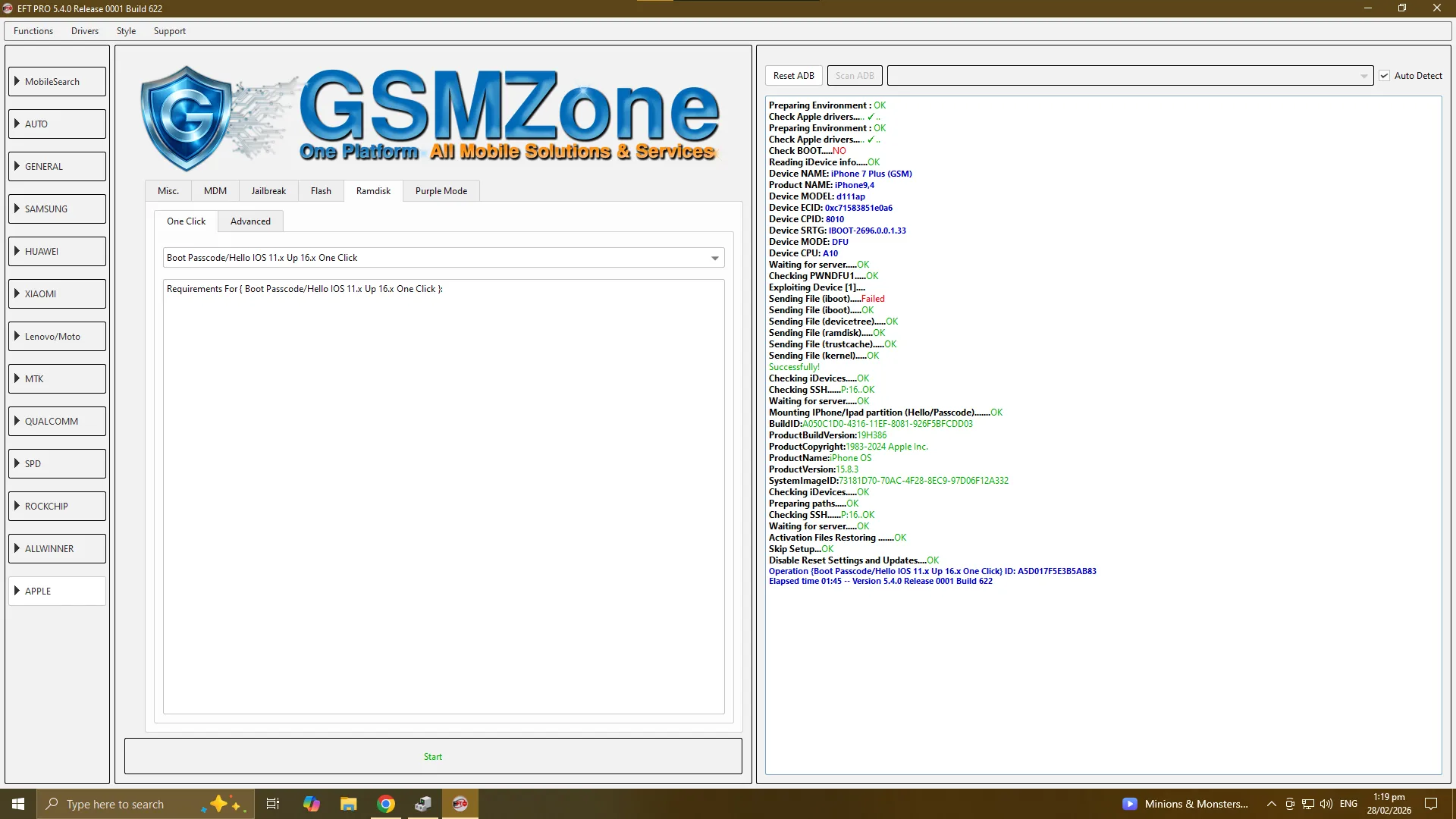Switch to the Advanced sub-tab
The height and width of the screenshot is (819, 1456).
tap(250, 221)
